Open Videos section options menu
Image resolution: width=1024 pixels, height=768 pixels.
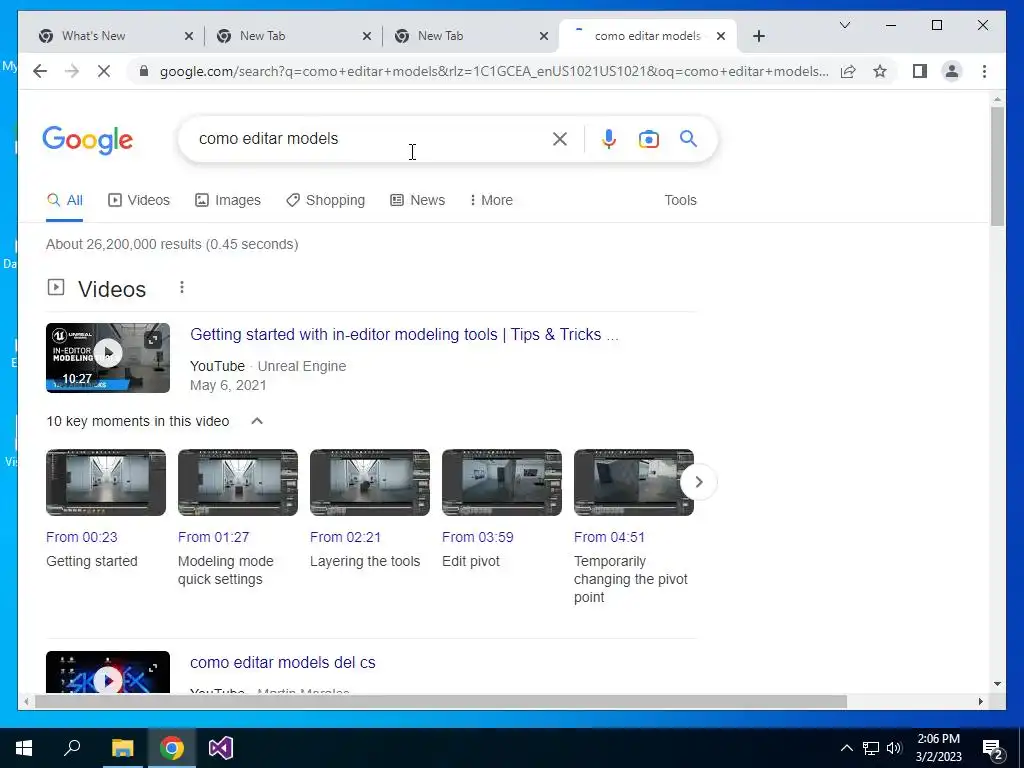point(182,287)
